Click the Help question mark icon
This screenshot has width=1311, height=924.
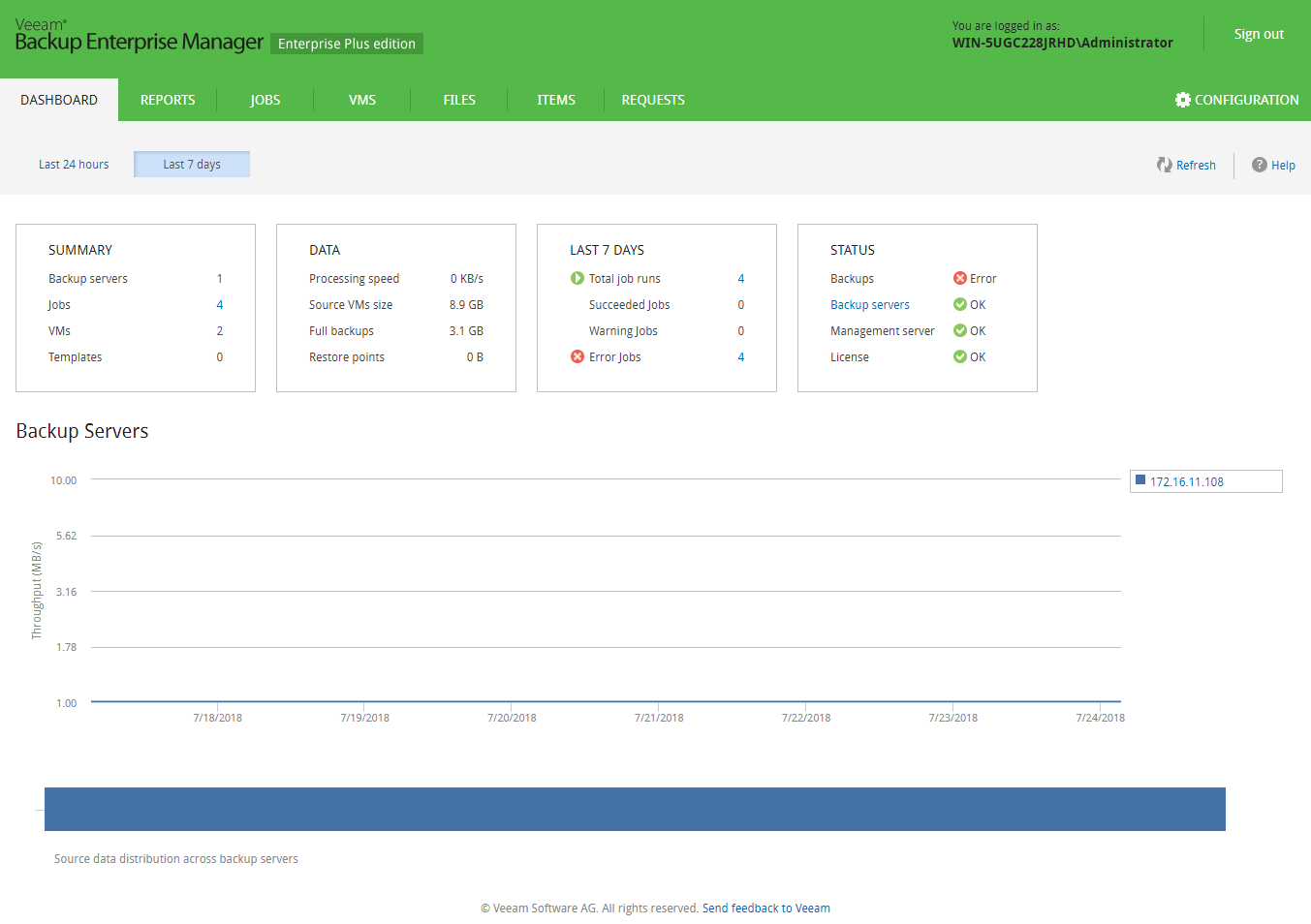(x=1259, y=165)
